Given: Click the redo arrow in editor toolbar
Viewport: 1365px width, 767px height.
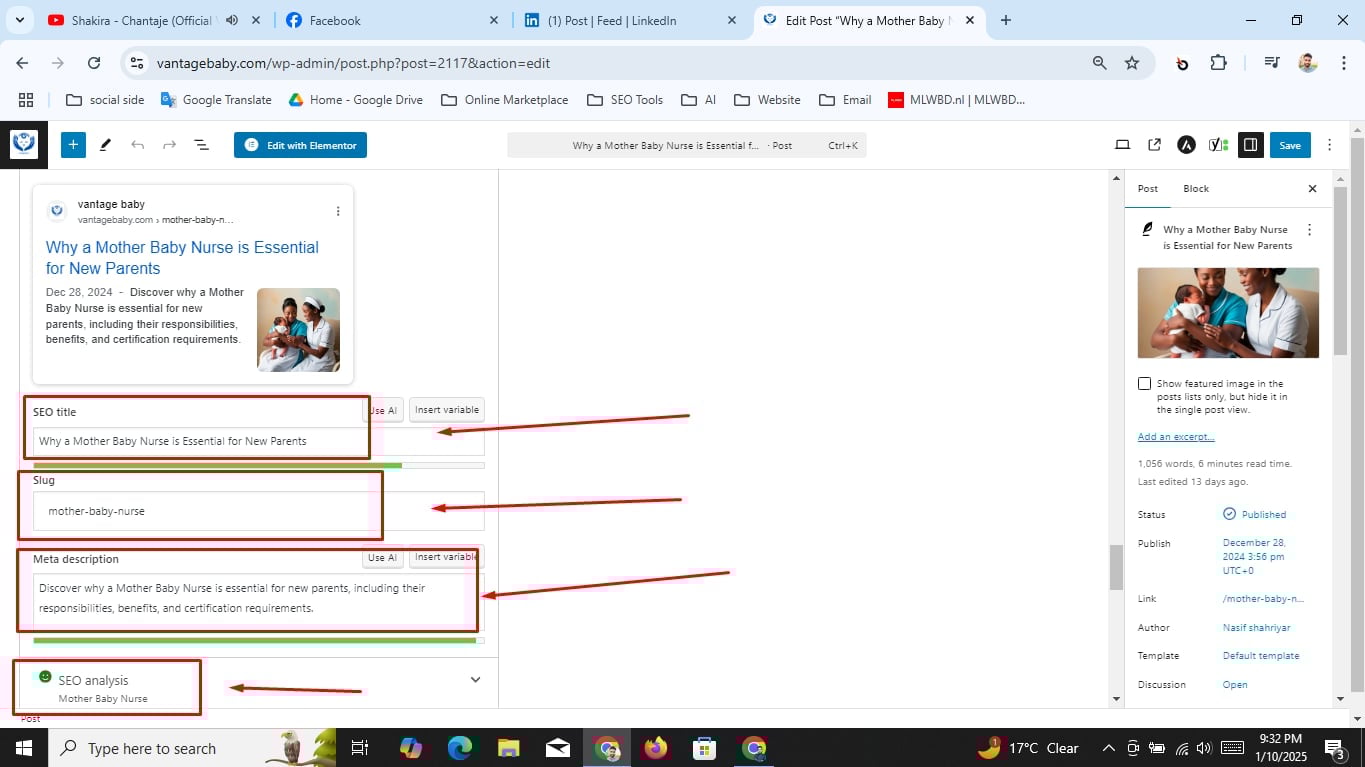Looking at the screenshot, I should pos(170,145).
